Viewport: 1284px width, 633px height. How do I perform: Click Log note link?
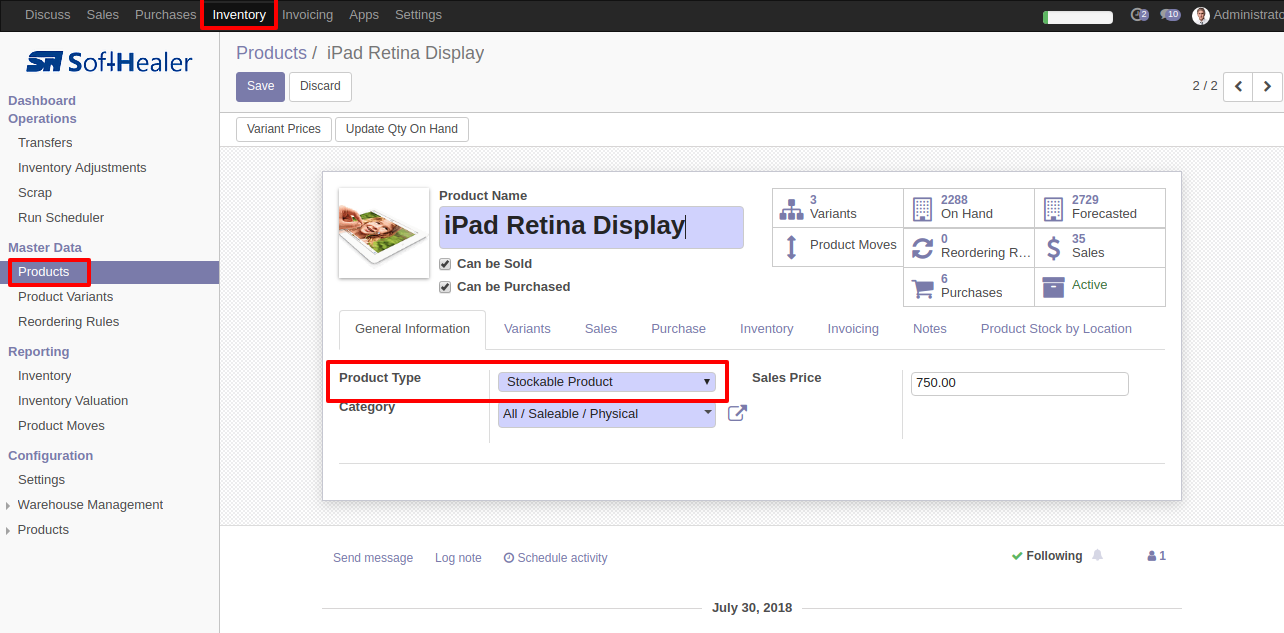(458, 558)
